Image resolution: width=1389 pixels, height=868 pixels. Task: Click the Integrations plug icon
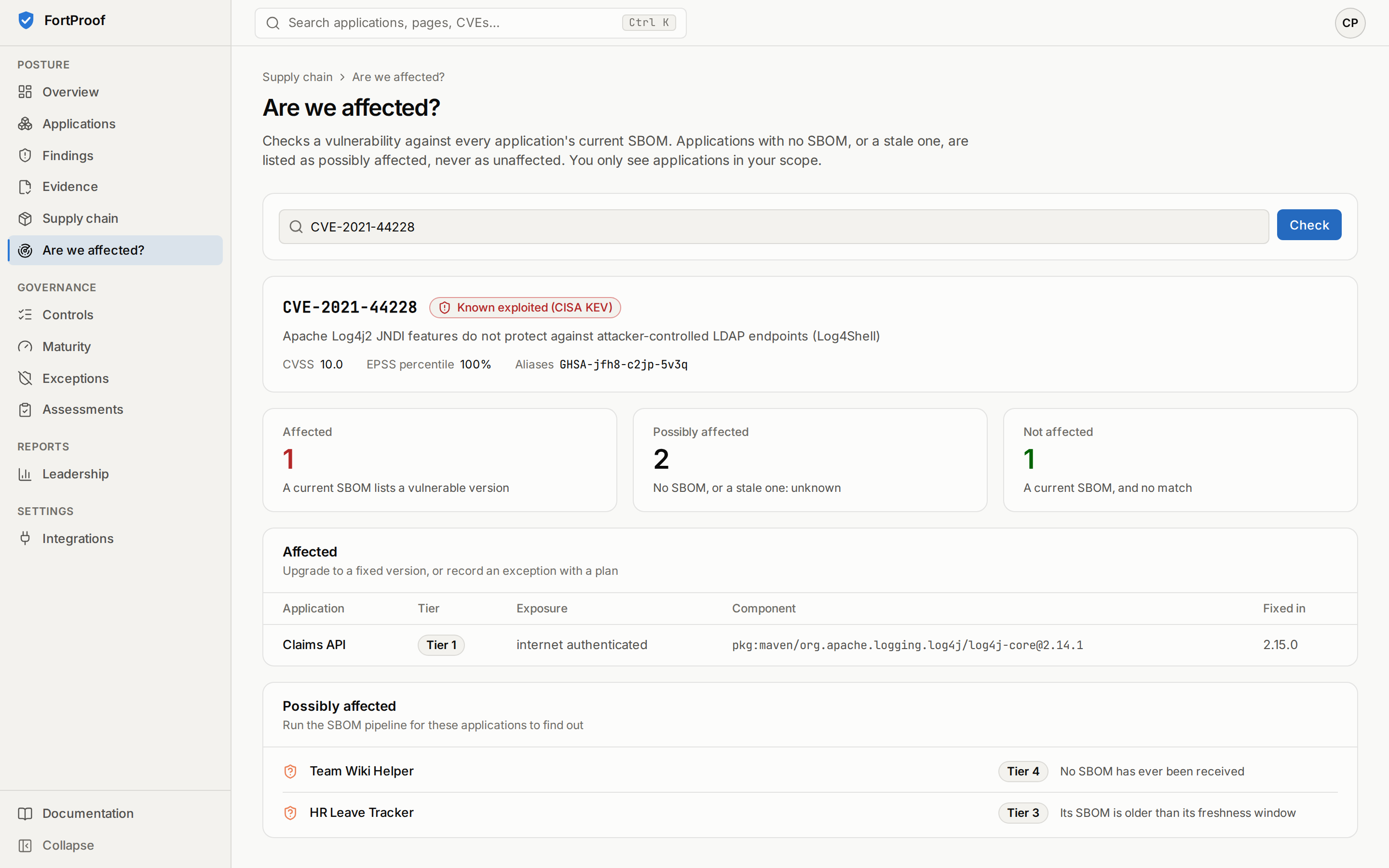[x=25, y=539]
